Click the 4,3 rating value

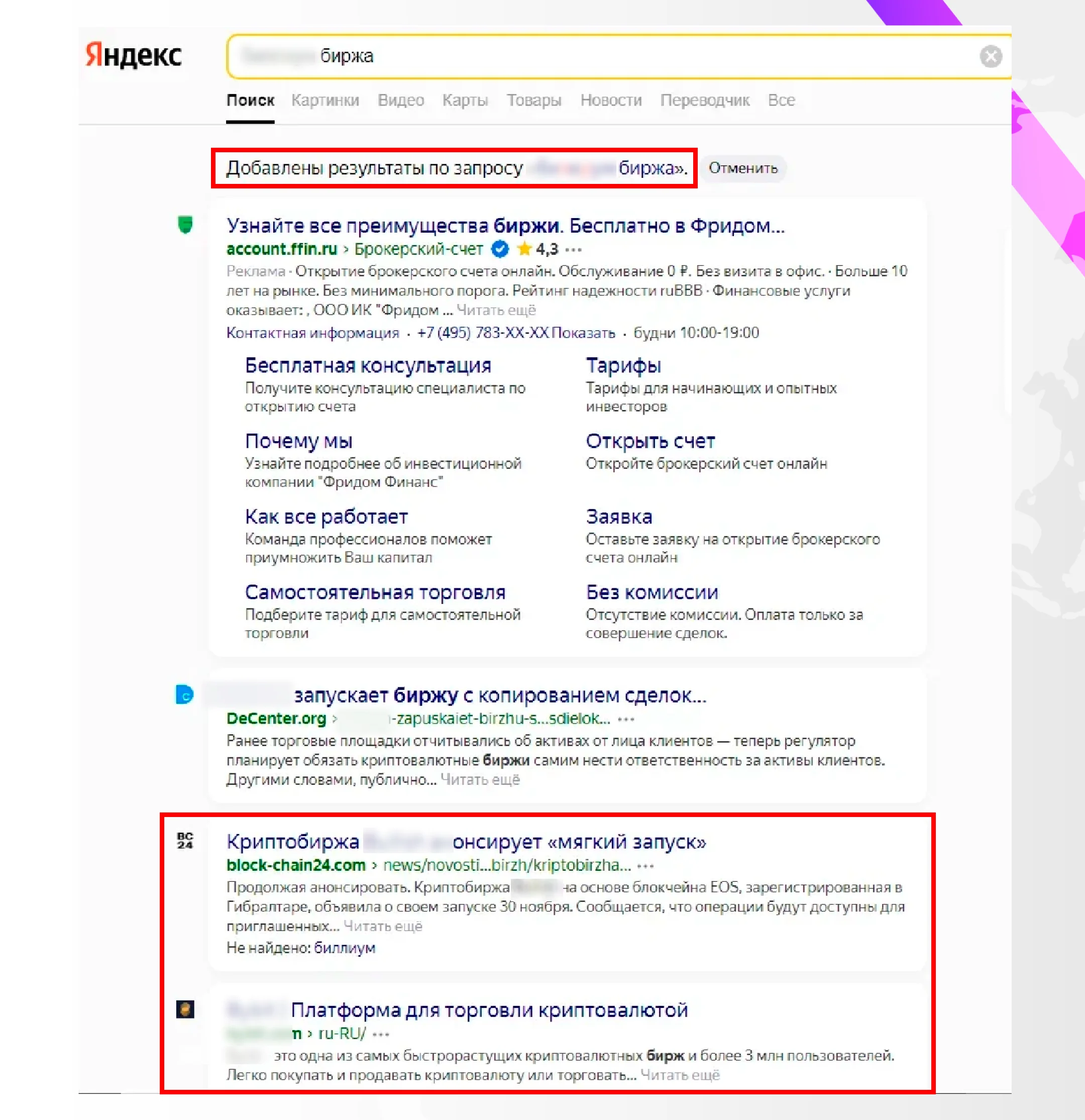point(547,249)
